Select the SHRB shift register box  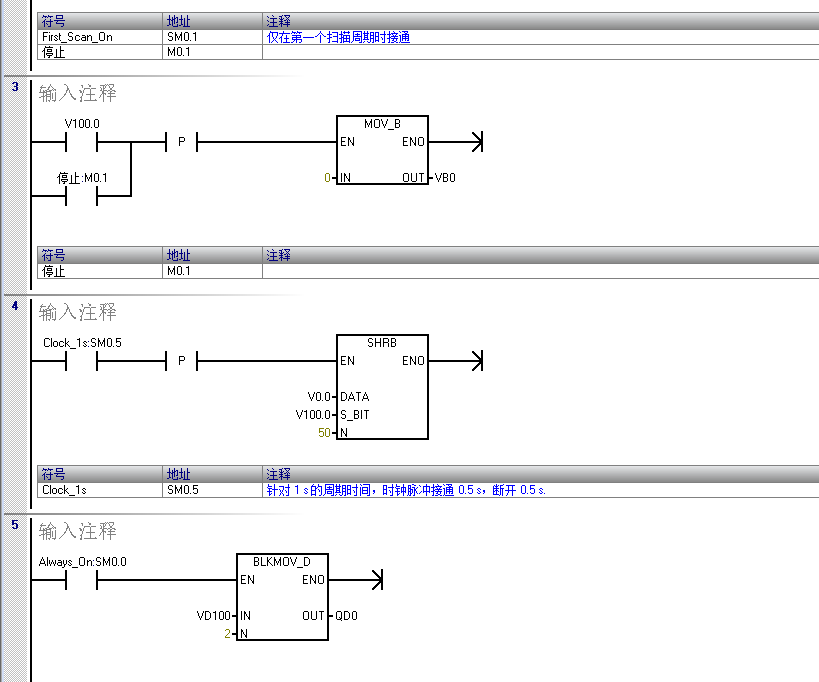tap(382, 386)
